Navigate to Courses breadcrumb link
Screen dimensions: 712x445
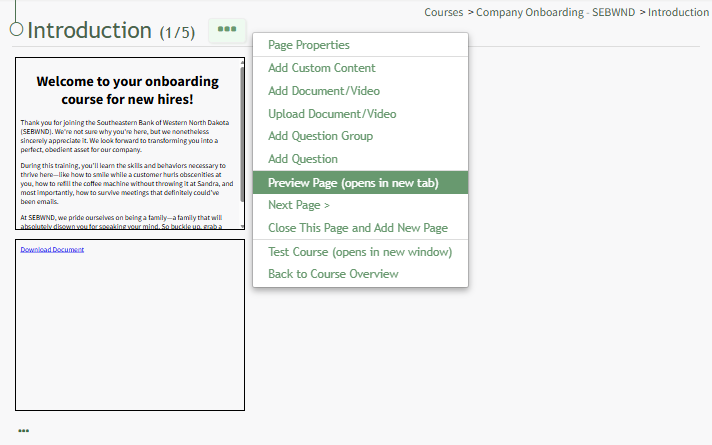[x=444, y=12]
